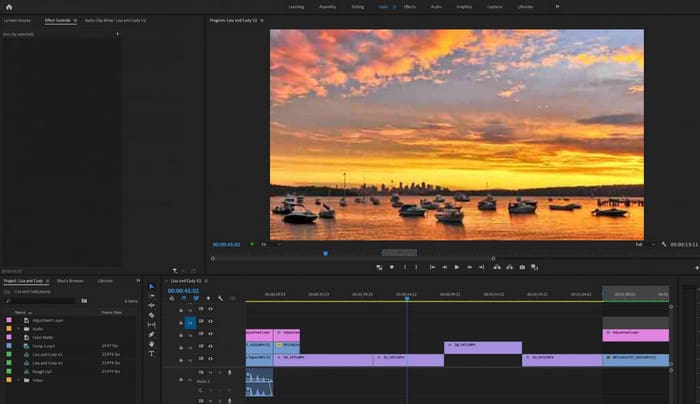The height and width of the screenshot is (404, 700).
Task: Click the Extract button
Action: click(509, 267)
